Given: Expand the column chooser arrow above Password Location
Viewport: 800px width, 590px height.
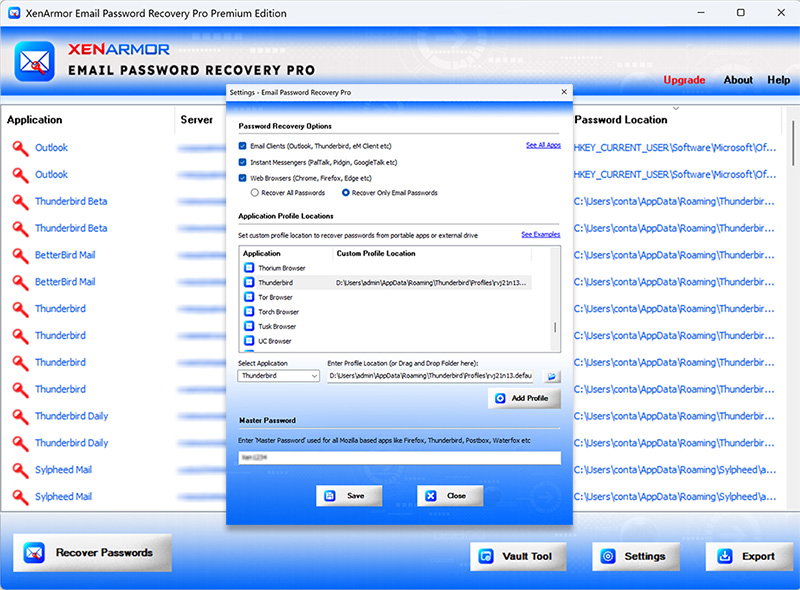Looking at the screenshot, I should click(676, 108).
